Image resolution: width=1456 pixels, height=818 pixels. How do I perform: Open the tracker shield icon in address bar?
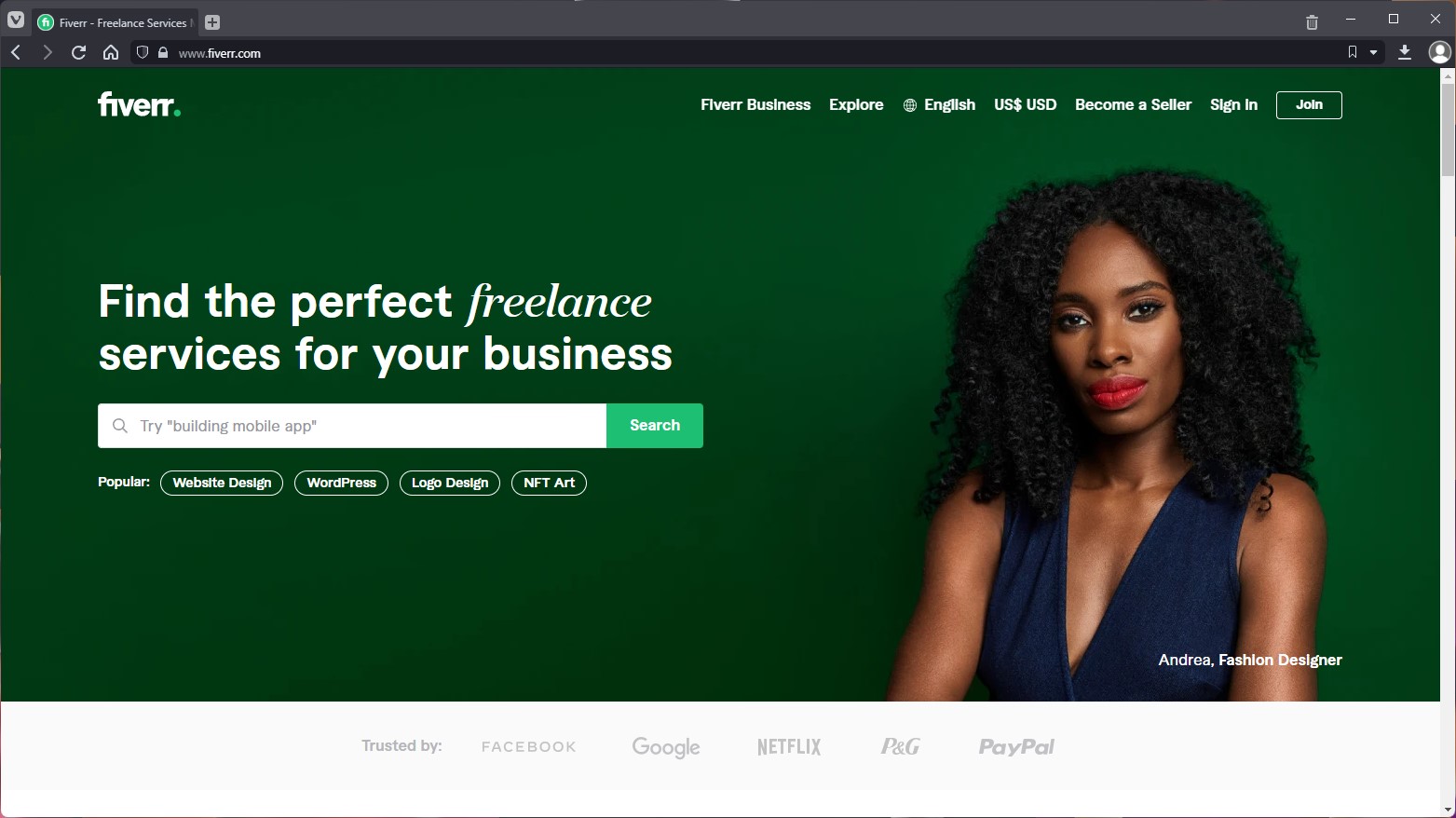[x=143, y=52]
